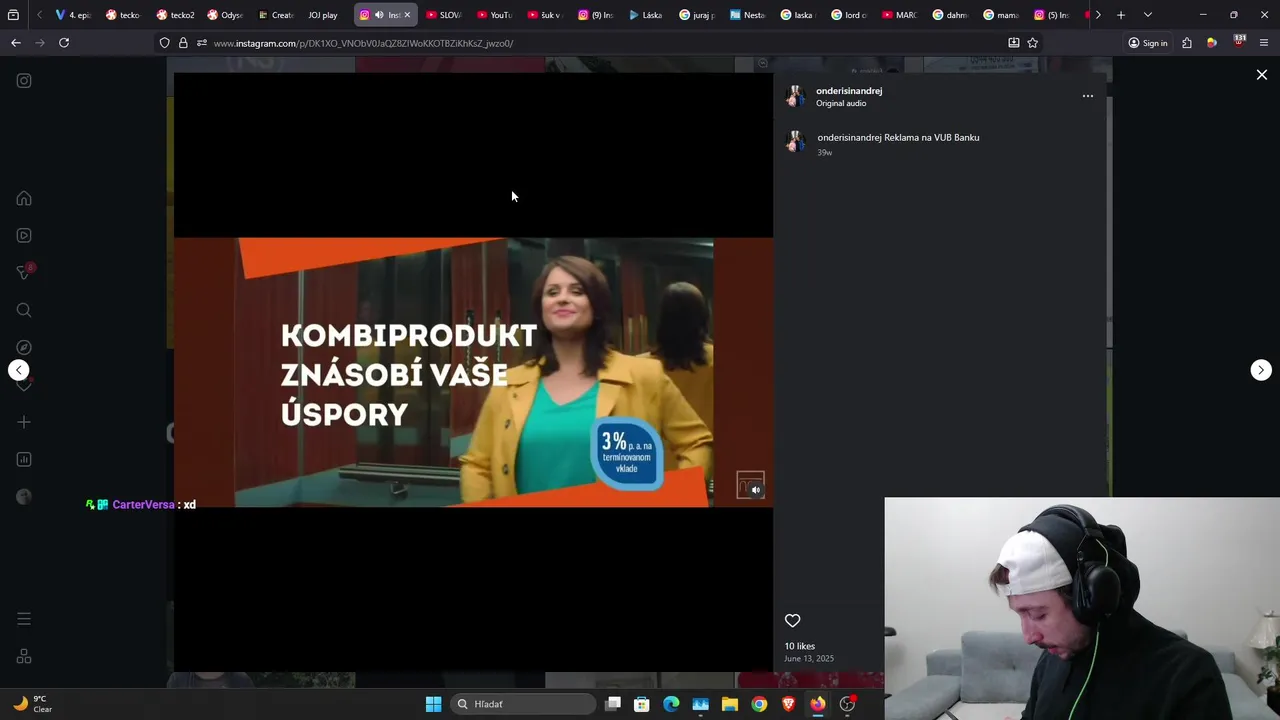Click the Create plus icon in the sidebar
This screenshot has width=1280, height=720.
coord(24,422)
